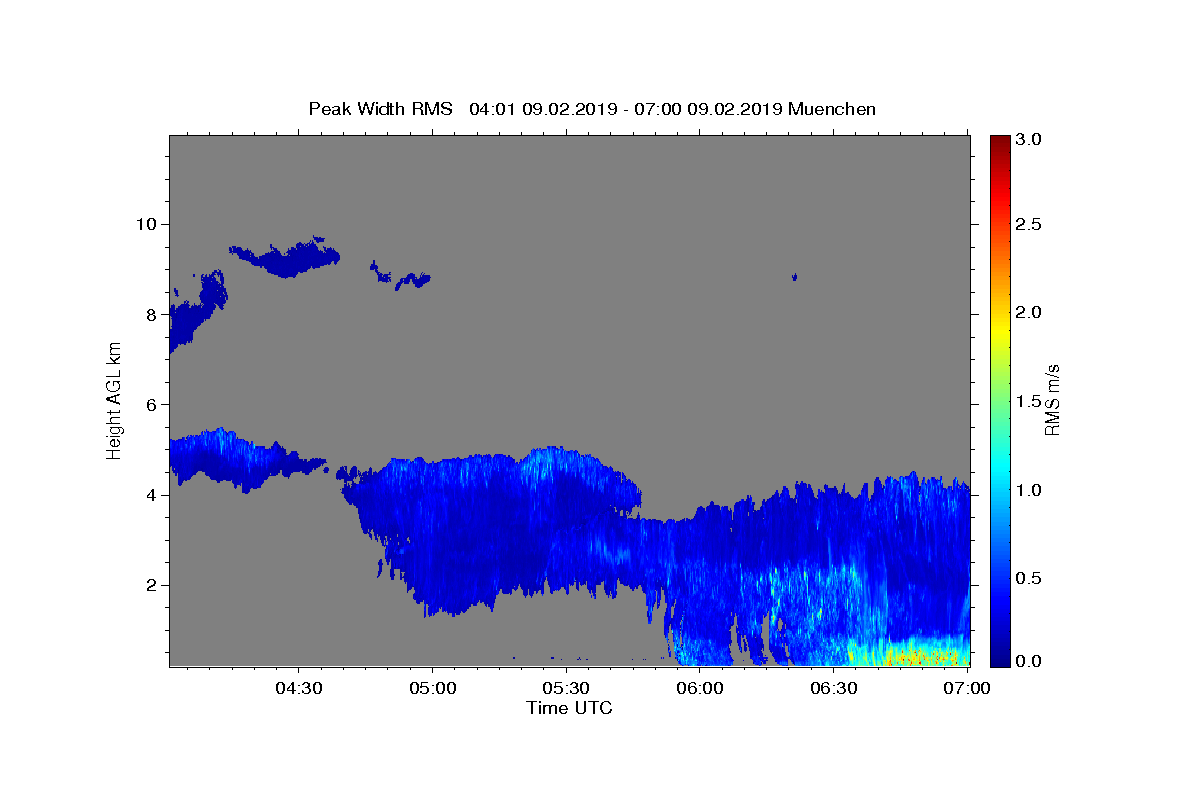Click the 06:30 time tick label
The image size is (1200, 800).
[x=833, y=688]
